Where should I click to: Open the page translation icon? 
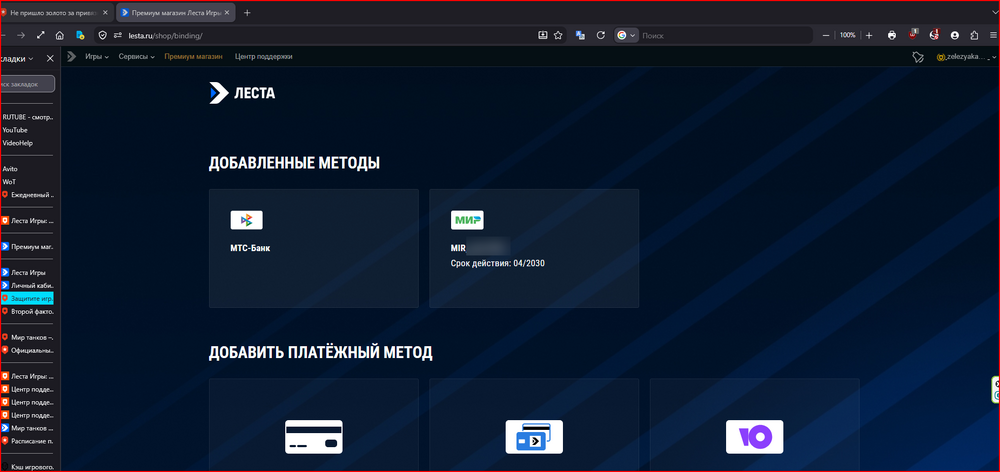tap(580, 36)
